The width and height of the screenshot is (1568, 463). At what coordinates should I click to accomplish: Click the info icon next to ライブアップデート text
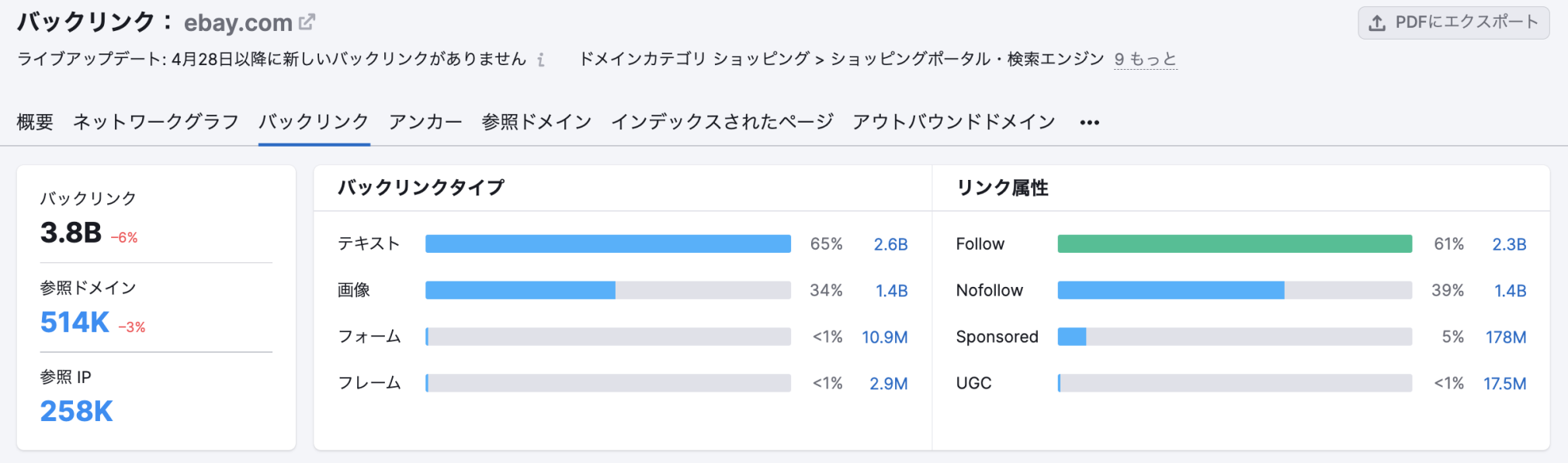542,59
